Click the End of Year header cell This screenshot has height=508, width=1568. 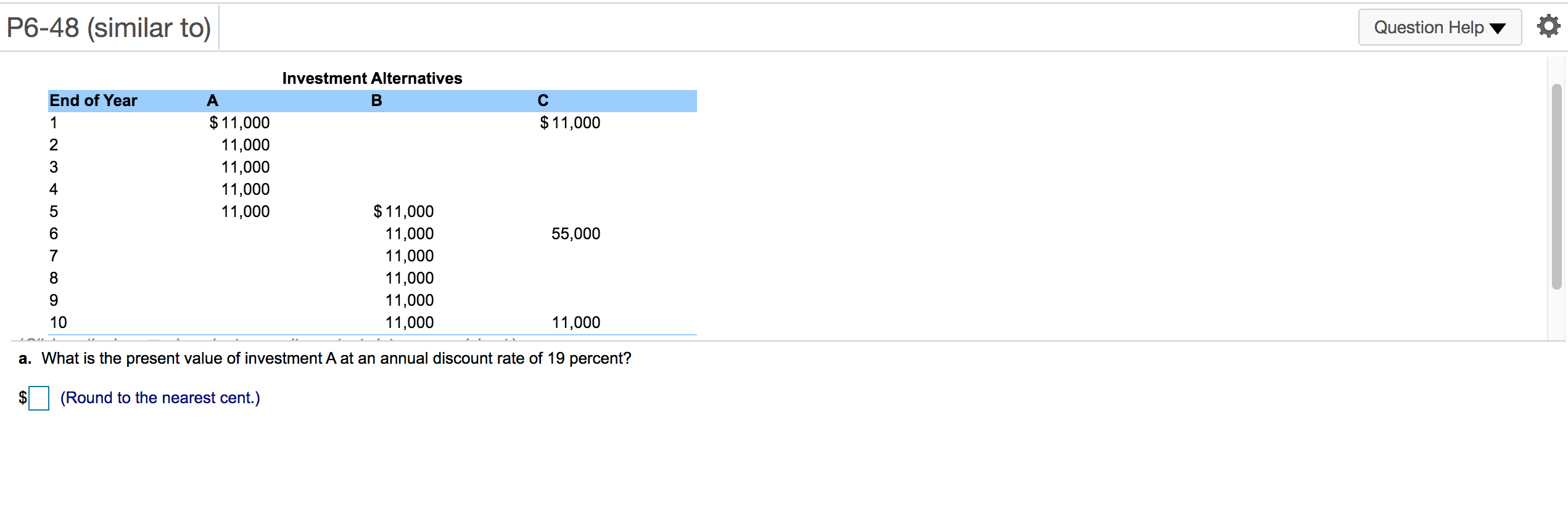(x=93, y=100)
